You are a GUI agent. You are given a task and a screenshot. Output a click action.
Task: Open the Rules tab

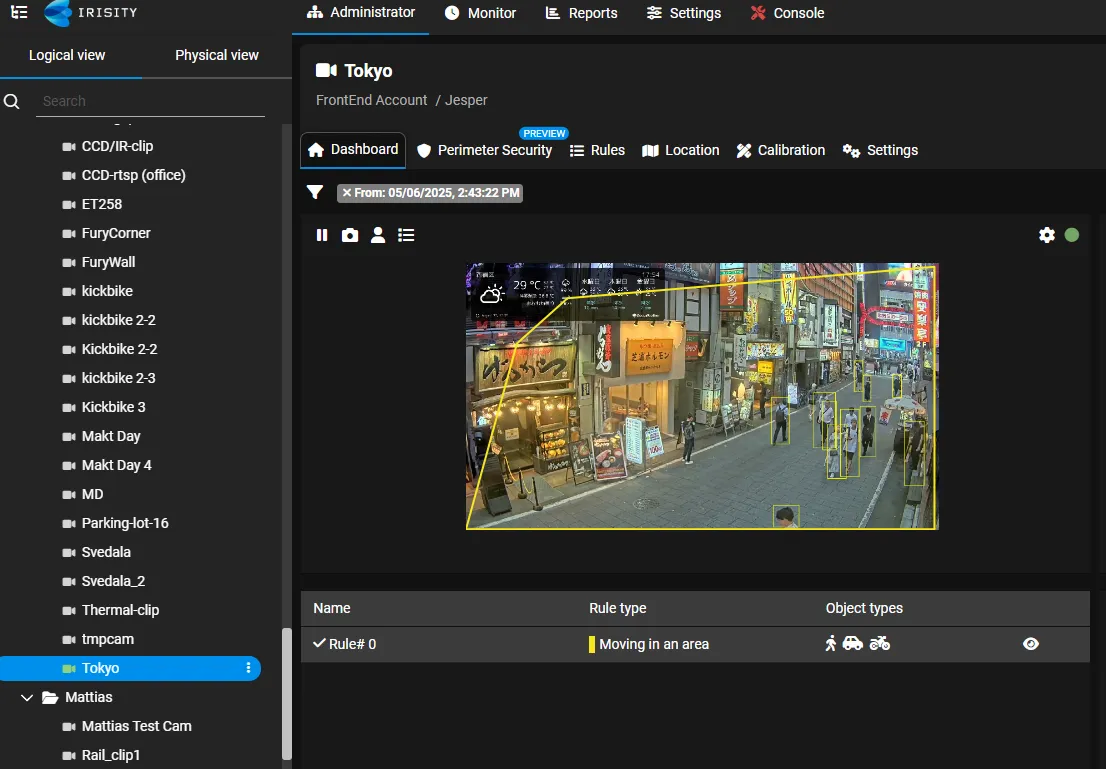(x=597, y=150)
